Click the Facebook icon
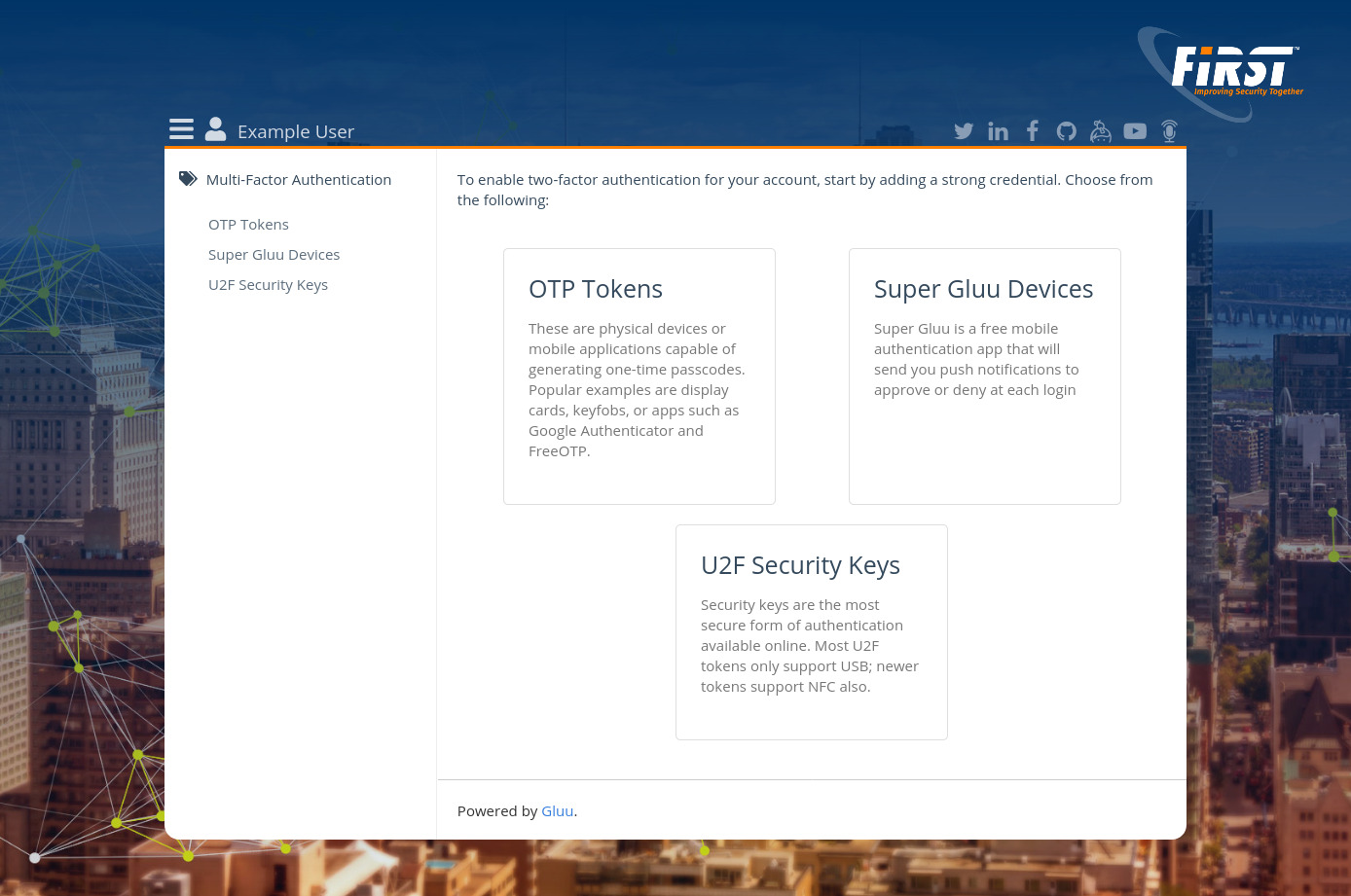The image size is (1351, 896). click(1032, 131)
